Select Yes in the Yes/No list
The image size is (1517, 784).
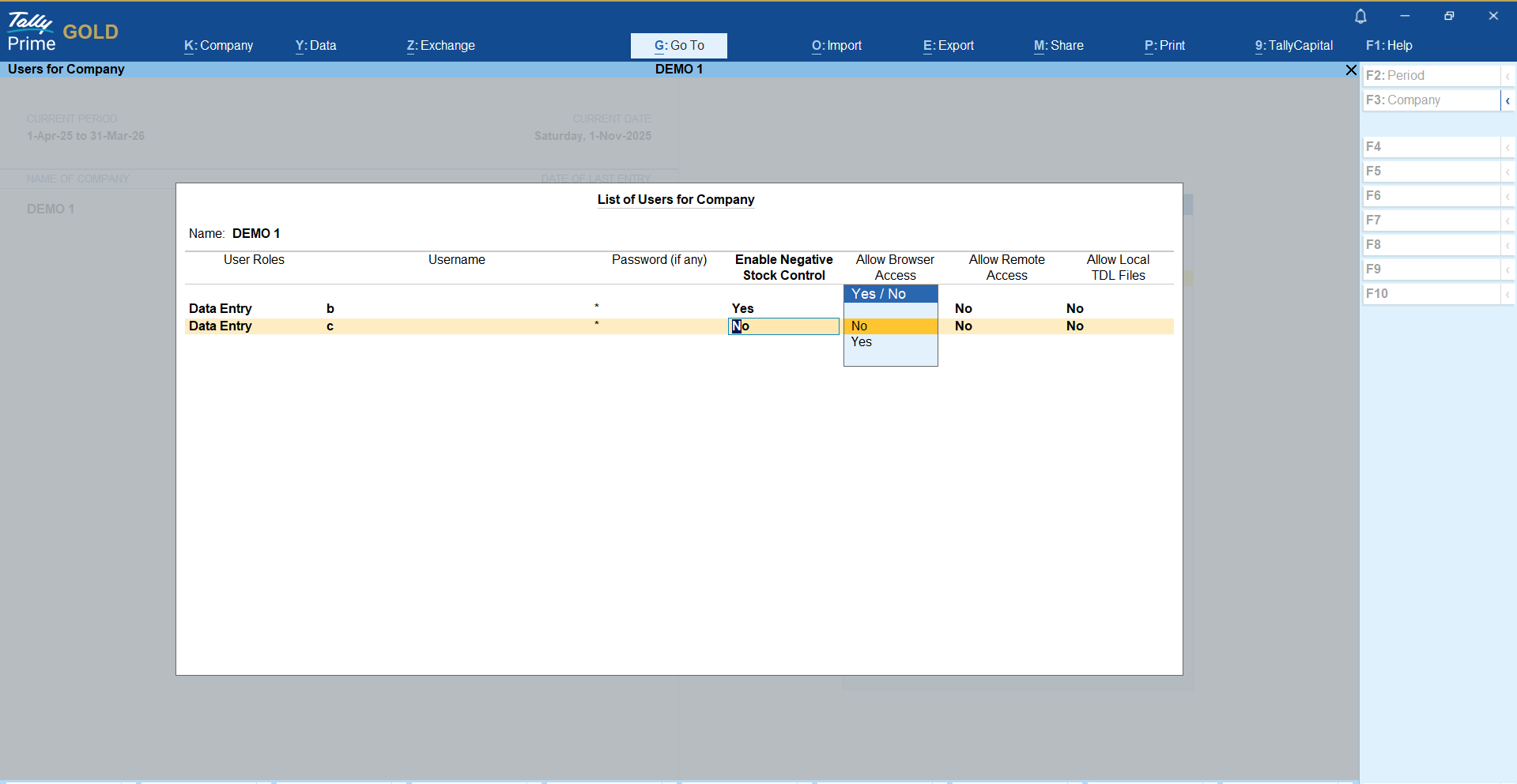[890, 342]
